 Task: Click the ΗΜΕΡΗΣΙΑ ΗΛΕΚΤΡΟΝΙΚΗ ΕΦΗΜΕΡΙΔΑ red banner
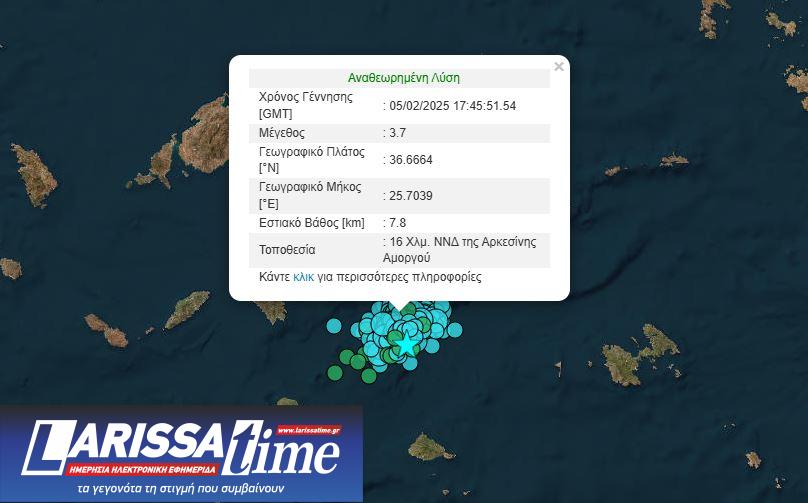coord(142,468)
